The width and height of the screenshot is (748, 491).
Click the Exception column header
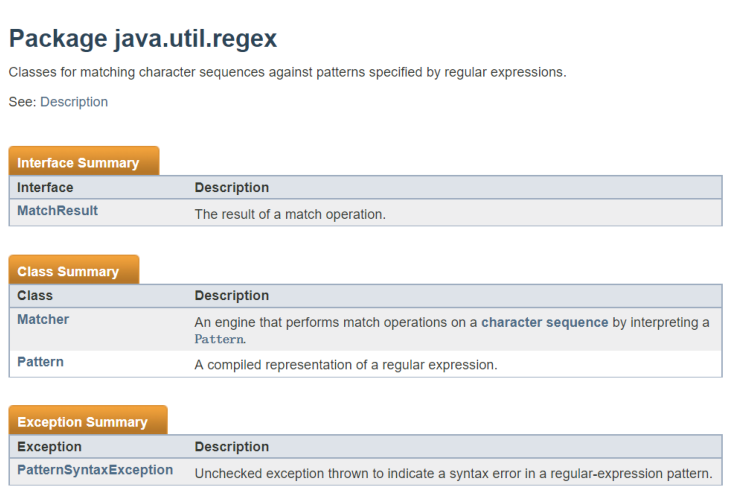pyautogui.click(x=49, y=447)
